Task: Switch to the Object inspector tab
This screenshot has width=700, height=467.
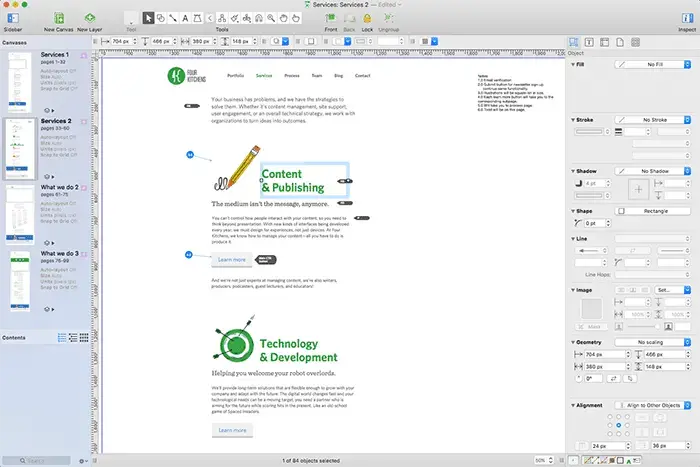Action: click(575, 42)
